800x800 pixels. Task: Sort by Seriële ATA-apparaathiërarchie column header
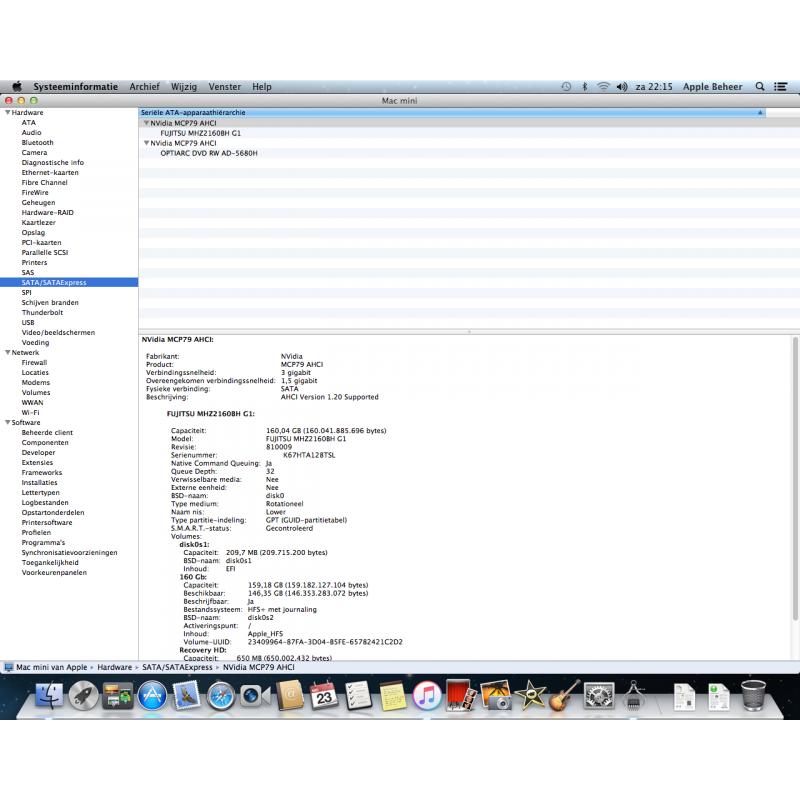(x=452, y=112)
